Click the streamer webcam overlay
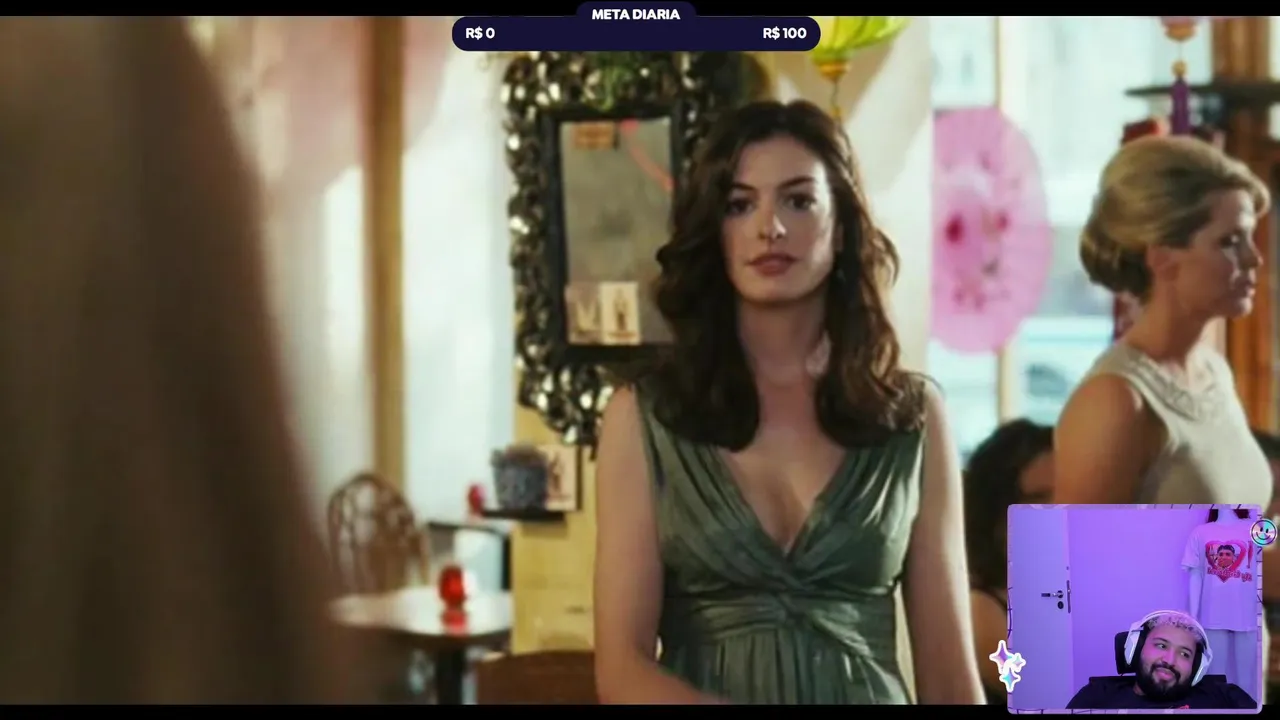 pyautogui.click(x=1134, y=608)
